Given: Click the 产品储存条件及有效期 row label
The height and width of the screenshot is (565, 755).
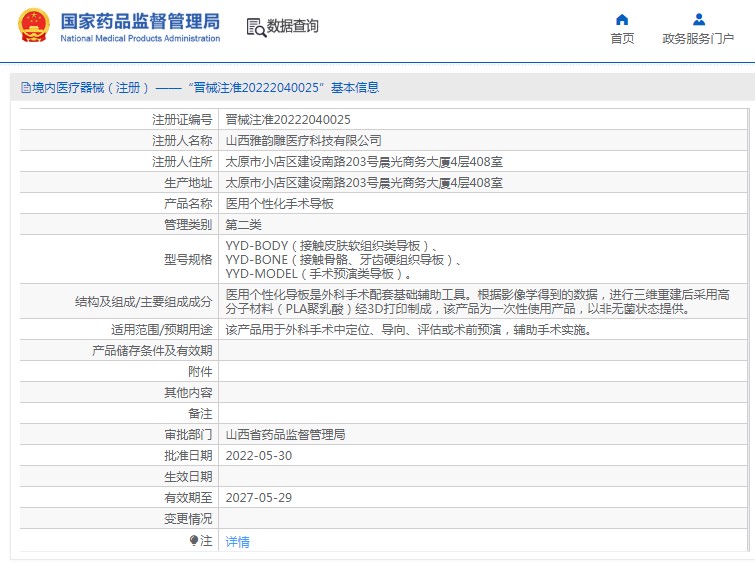Looking at the screenshot, I should click(x=152, y=351).
